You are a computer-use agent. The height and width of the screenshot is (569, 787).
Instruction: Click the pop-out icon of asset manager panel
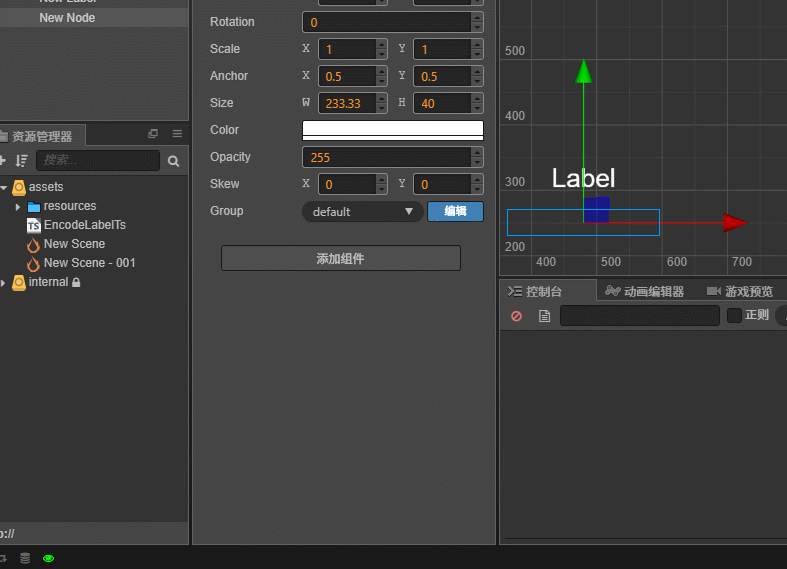pos(153,133)
